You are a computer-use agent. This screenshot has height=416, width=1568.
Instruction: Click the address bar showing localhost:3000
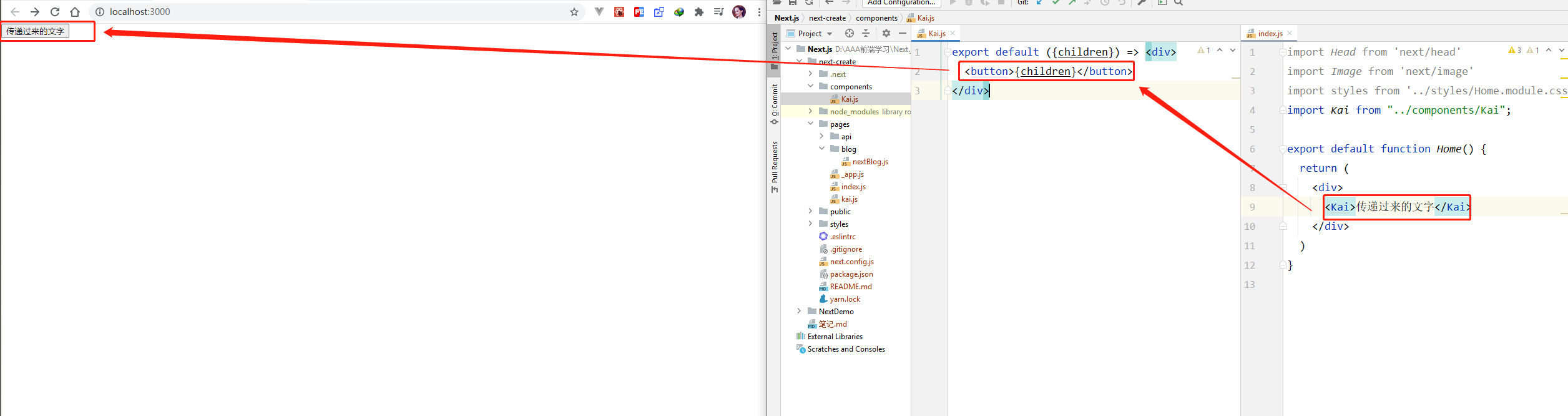tap(337, 12)
